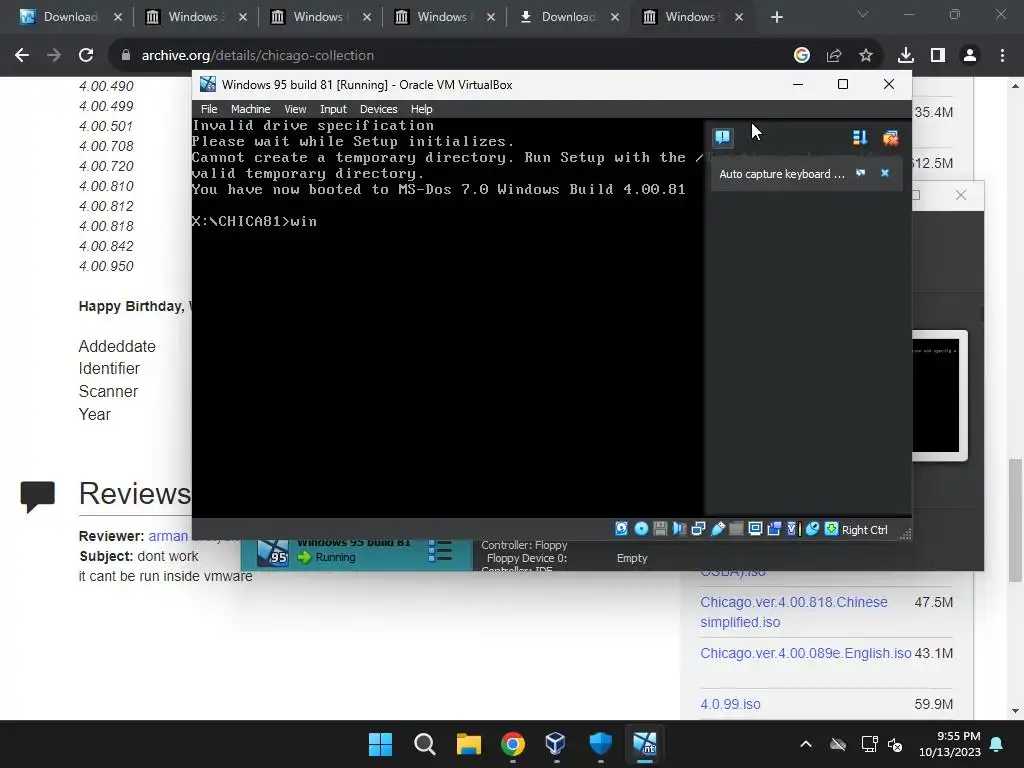Click the recording indicator in VM status bar
Viewport: 1024px width, 768px height.
(x=774, y=529)
